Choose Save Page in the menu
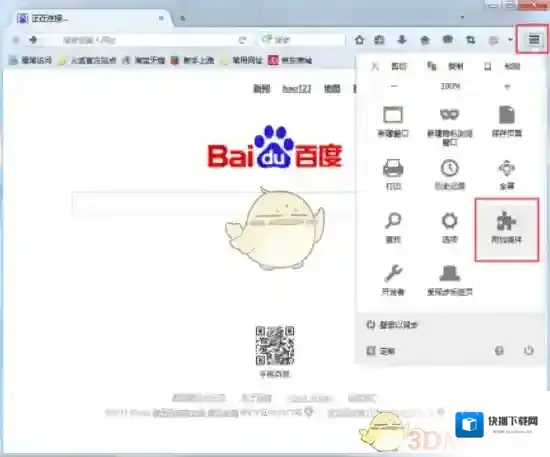This screenshot has height=457, width=550. [507, 121]
